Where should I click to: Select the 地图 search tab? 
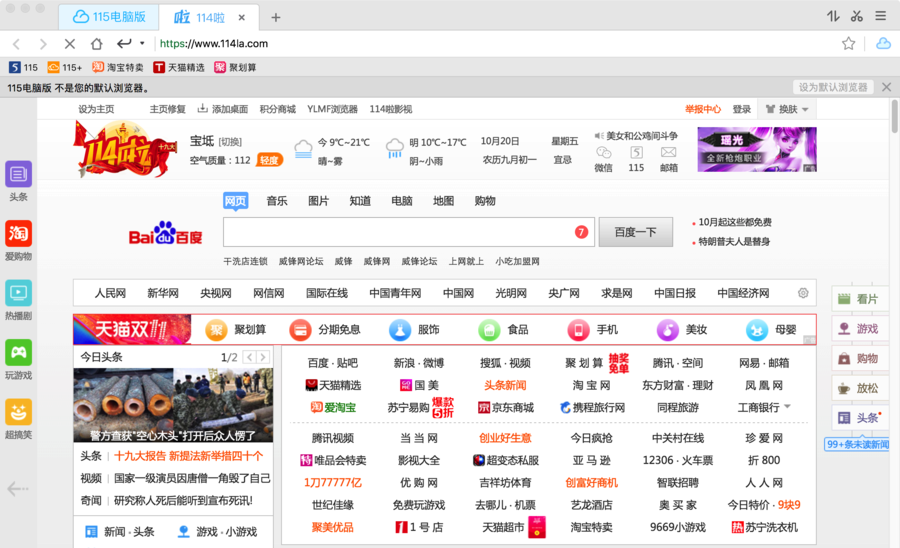click(x=443, y=201)
